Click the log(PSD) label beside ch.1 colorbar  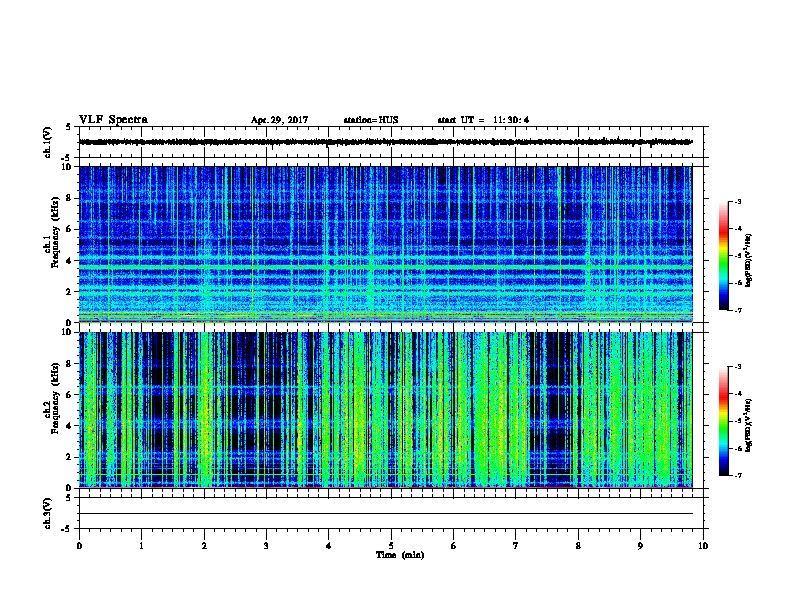click(x=748, y=261)
